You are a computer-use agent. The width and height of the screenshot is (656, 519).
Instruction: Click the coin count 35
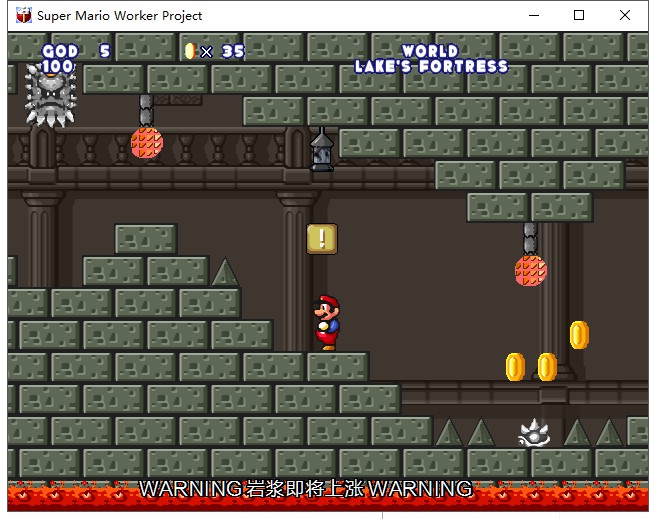[x=233, y=51]
